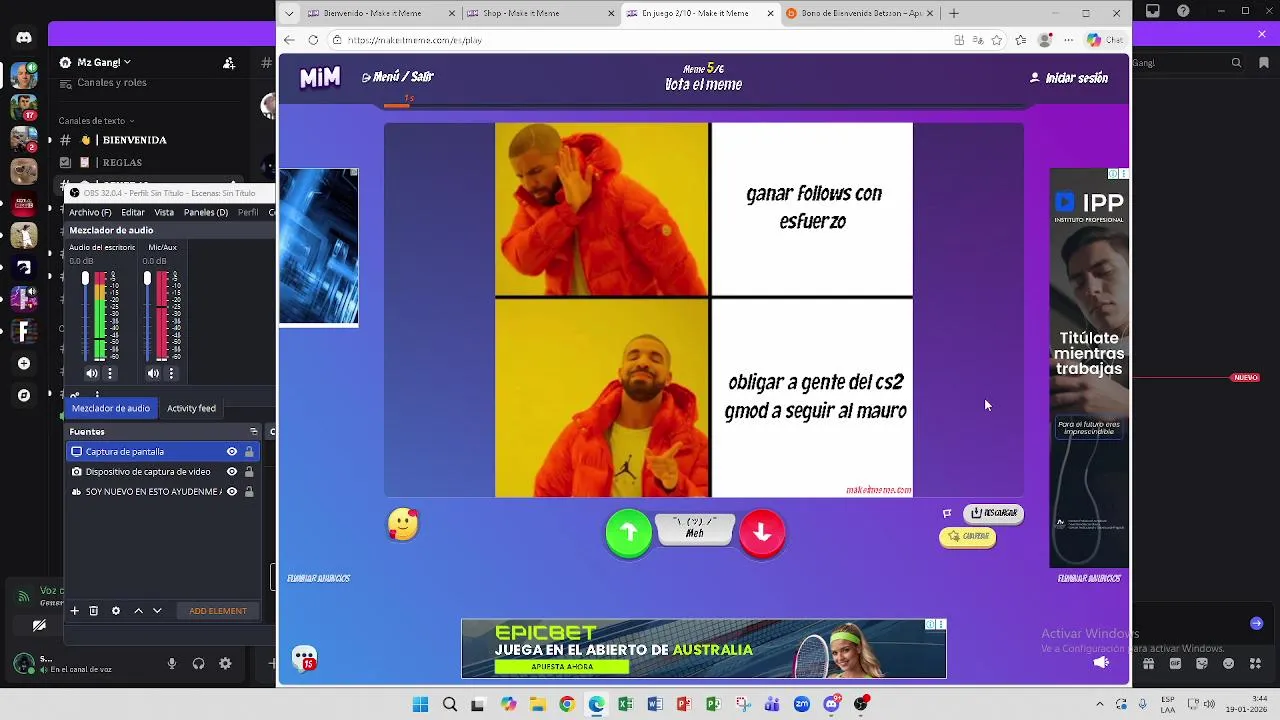Open Copilot Chat in browser toolbar
Screen dimensions: 1280x720
pos(1106,40)
